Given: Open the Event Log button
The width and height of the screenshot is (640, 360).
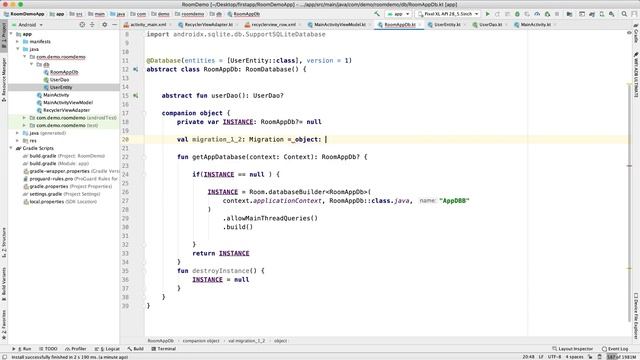Looking at the screenshot, I should point(615,349).
